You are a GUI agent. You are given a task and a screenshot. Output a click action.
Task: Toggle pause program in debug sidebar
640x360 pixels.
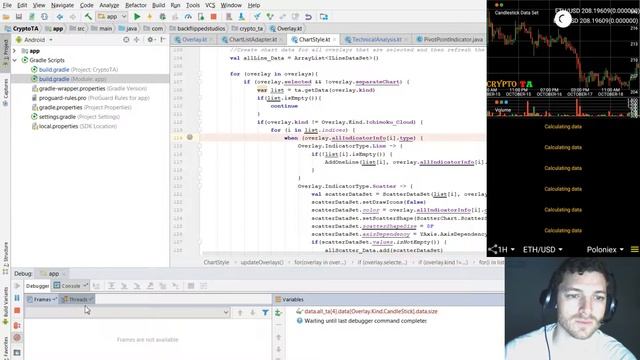17,298
